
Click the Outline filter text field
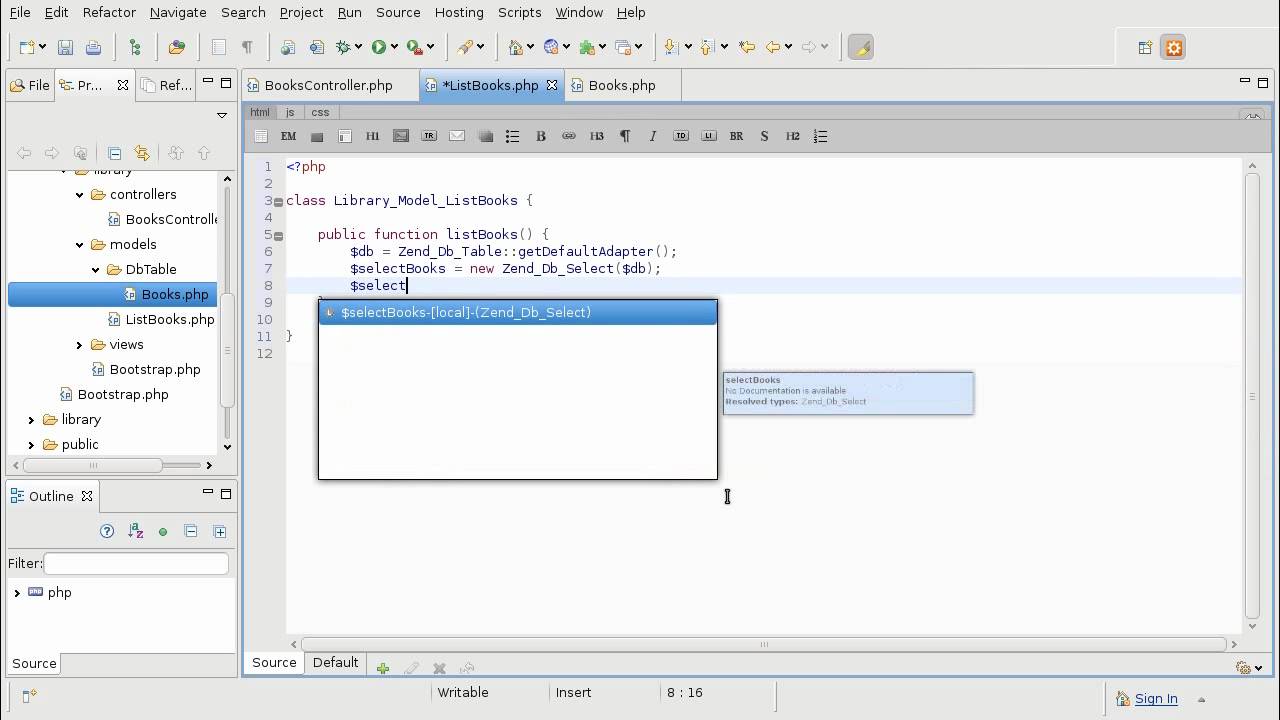pos(136,563)
